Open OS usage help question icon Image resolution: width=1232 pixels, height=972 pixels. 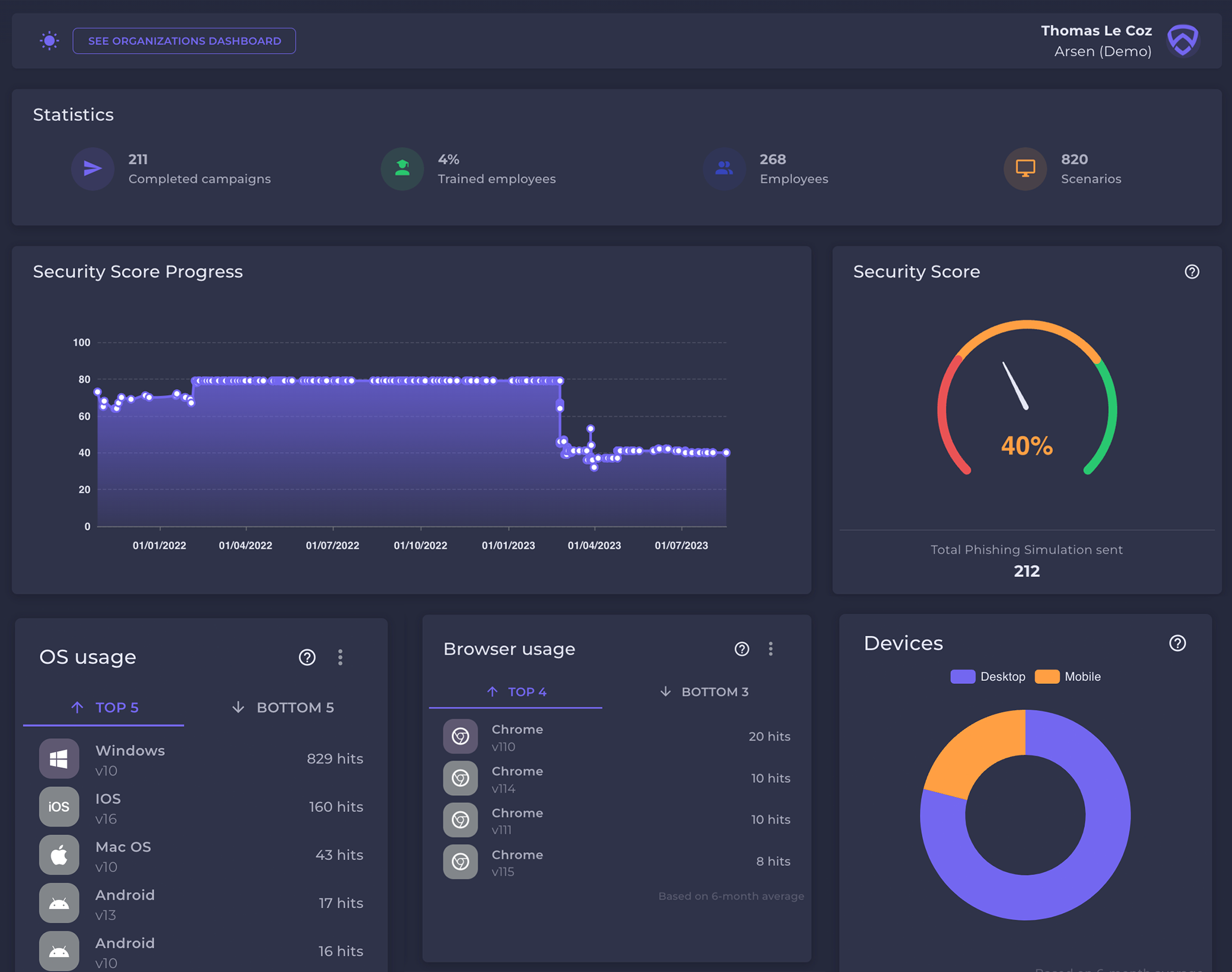tap(307, 657)
